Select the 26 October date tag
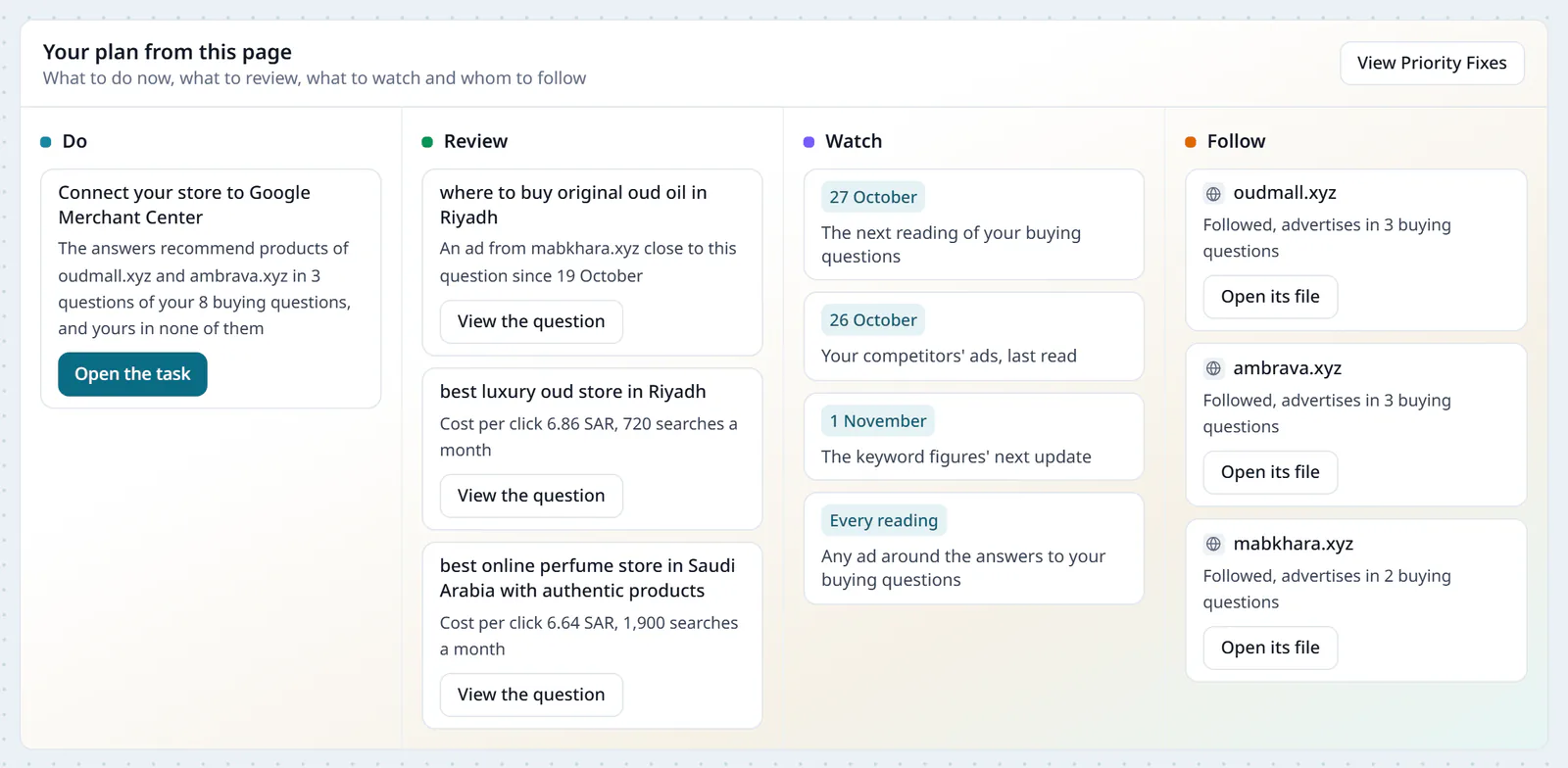 [x=873, y=320]
